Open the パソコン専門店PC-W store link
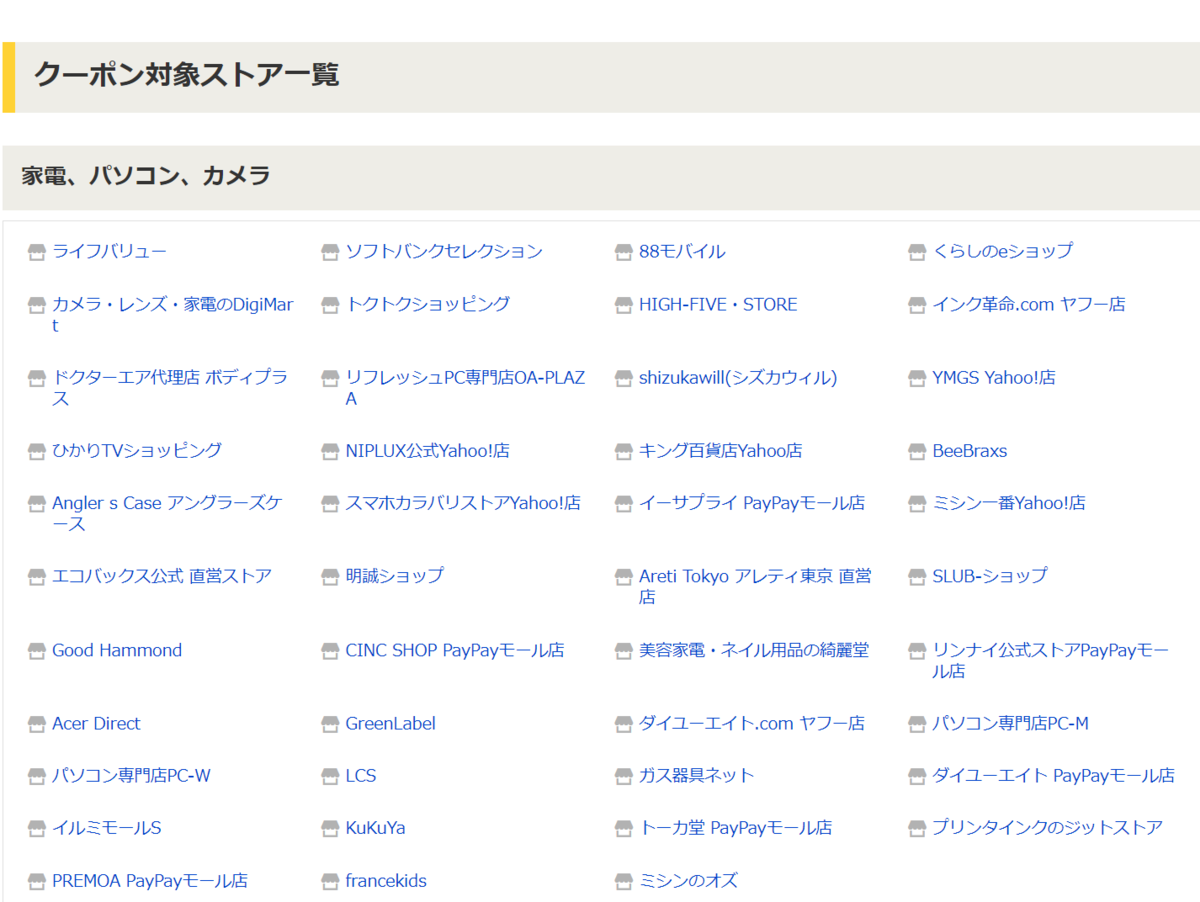This screenshot has width=1200, height=902. (131, 776)
